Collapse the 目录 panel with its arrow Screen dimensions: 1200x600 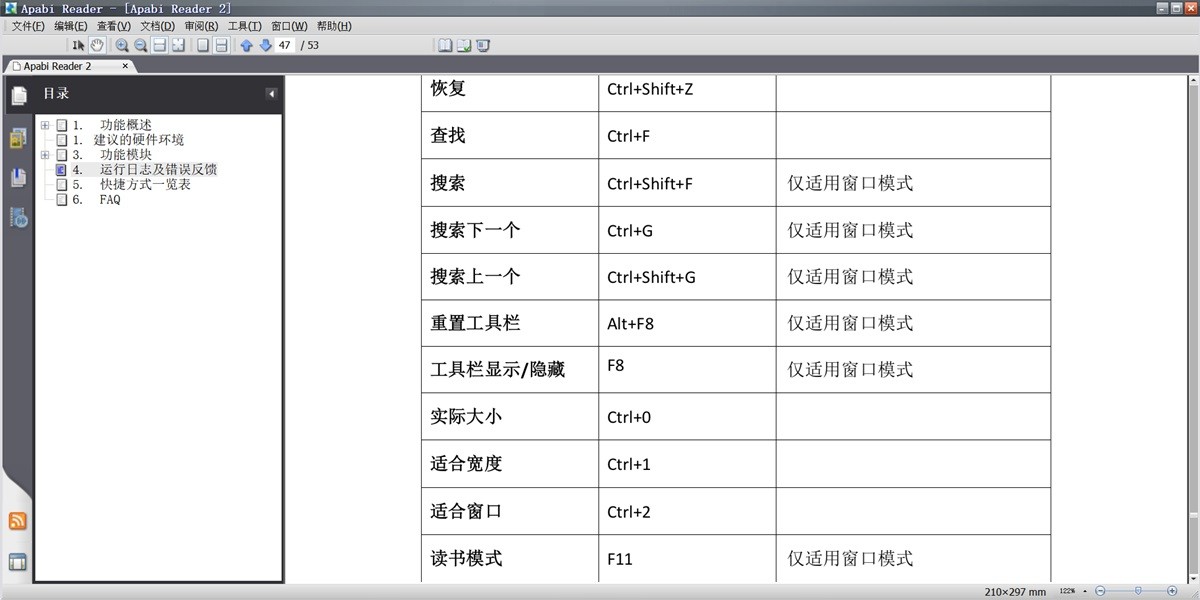[270, 93]
